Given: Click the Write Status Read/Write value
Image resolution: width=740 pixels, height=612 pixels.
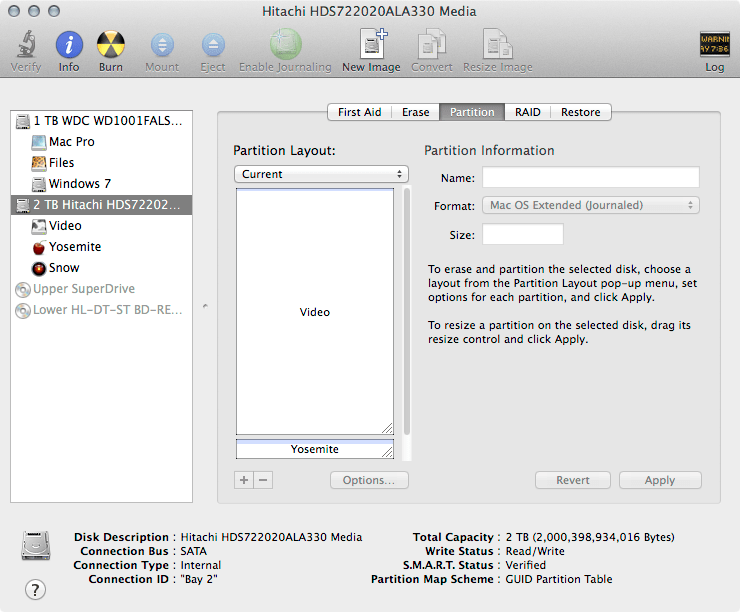Looking at the screenshot, I should [x=535, y=551].
